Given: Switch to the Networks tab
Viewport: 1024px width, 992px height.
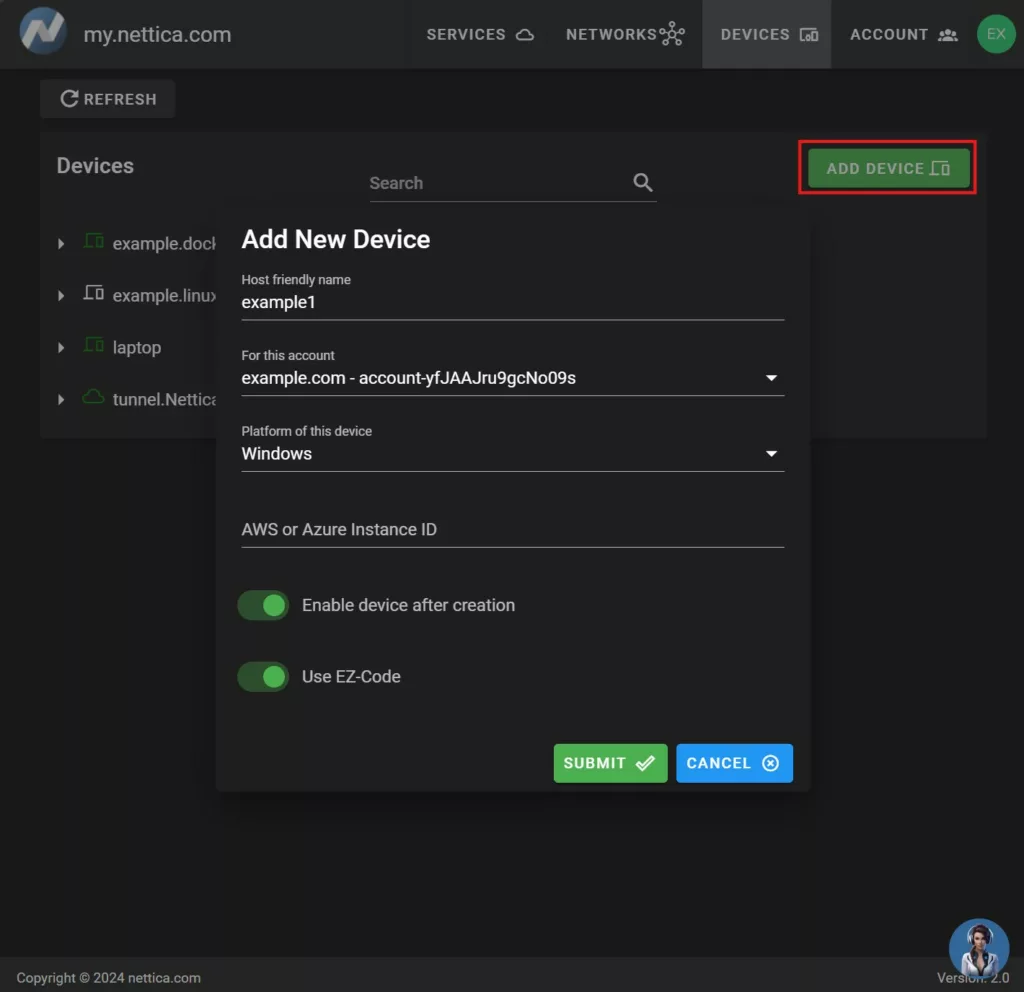Looking at the screenshot, I should pyautogui.click(x=625, y=34).
